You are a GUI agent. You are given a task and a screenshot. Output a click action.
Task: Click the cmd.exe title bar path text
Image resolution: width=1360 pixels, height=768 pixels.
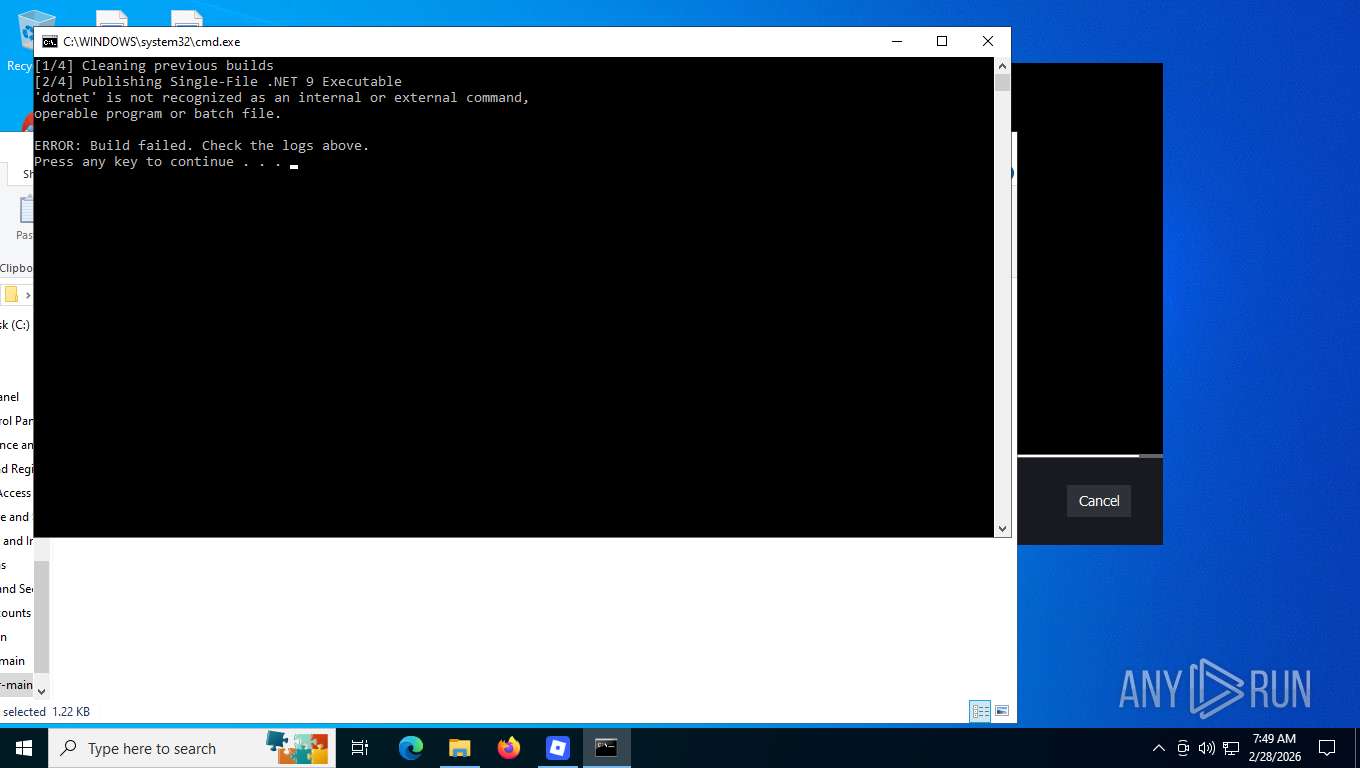(152, 42)
